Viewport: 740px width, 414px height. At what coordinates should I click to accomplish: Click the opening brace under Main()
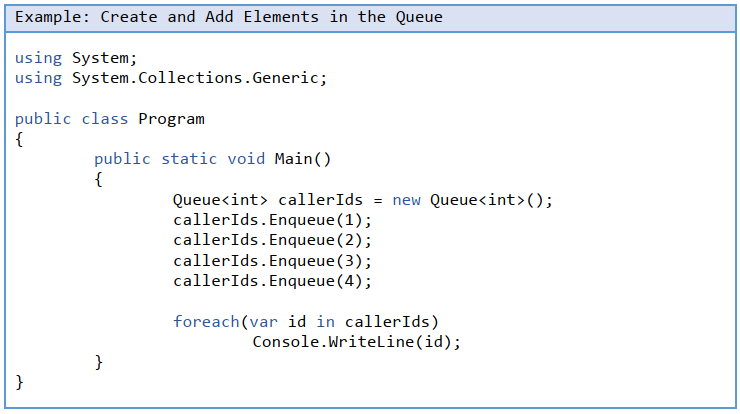click(98, 180)
